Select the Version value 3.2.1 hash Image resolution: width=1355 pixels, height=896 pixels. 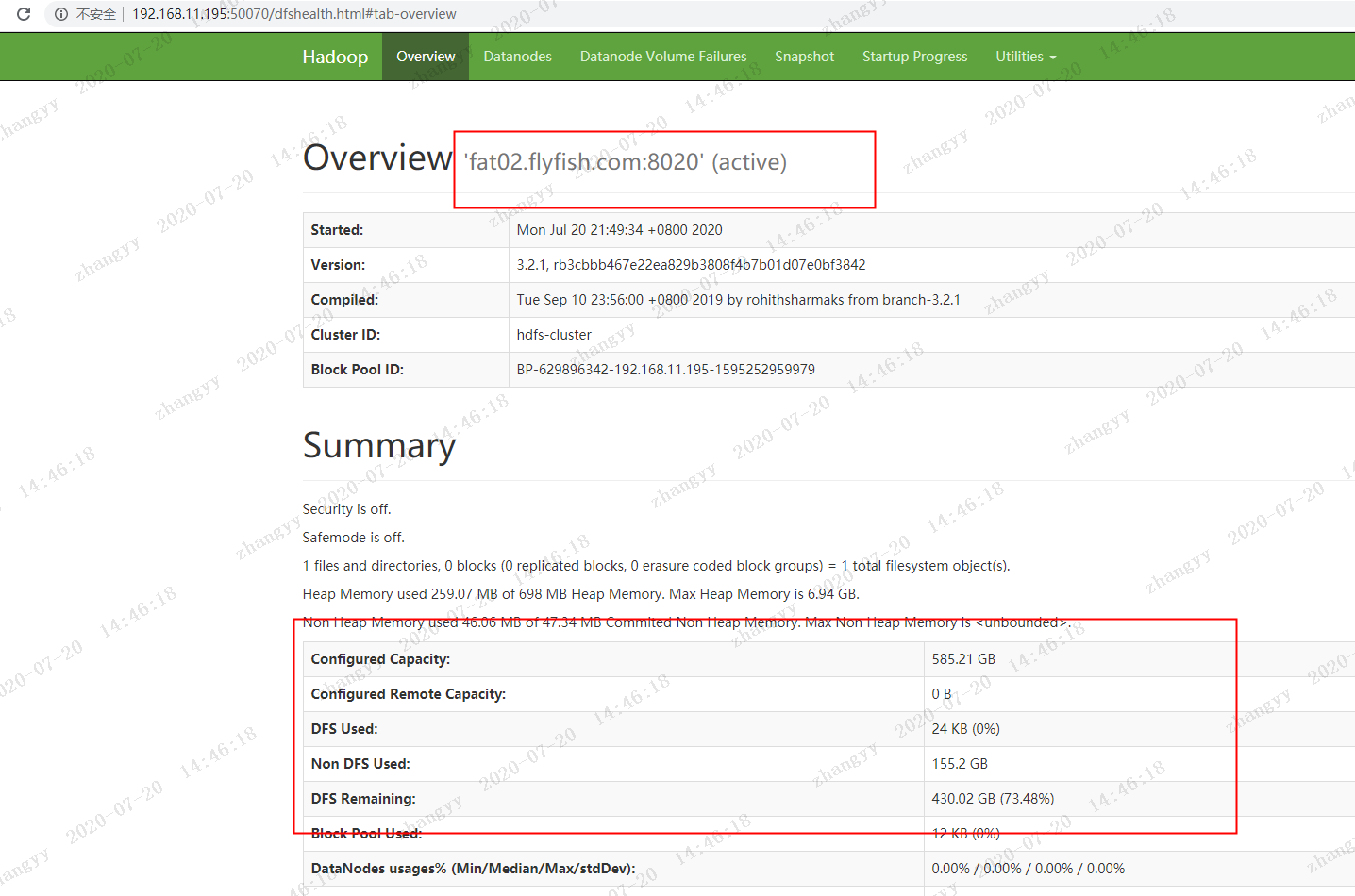(x=691, y=265)
